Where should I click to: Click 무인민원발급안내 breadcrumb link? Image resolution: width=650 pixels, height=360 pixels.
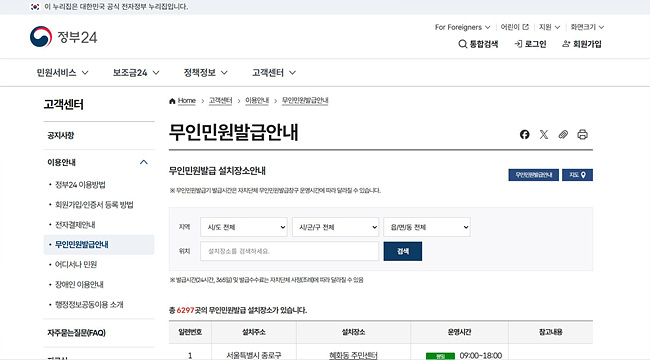pyautogui.click(x=305, y=101)
